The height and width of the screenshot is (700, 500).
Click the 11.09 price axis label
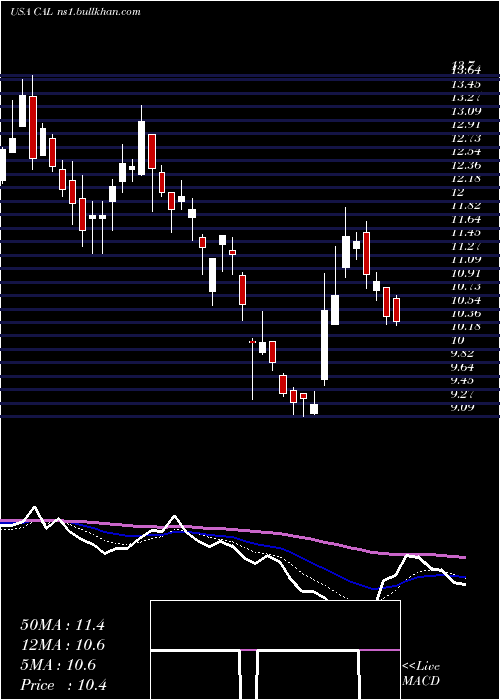point(467,259)
